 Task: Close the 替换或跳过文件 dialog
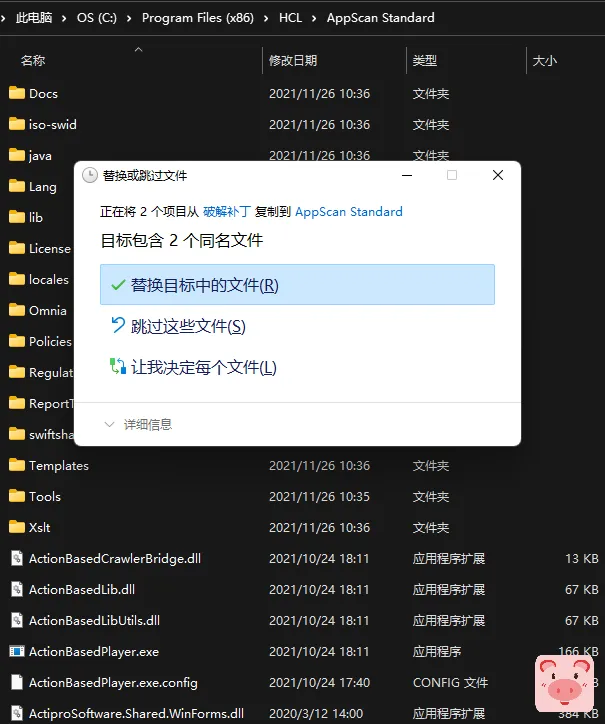[498, 175]
